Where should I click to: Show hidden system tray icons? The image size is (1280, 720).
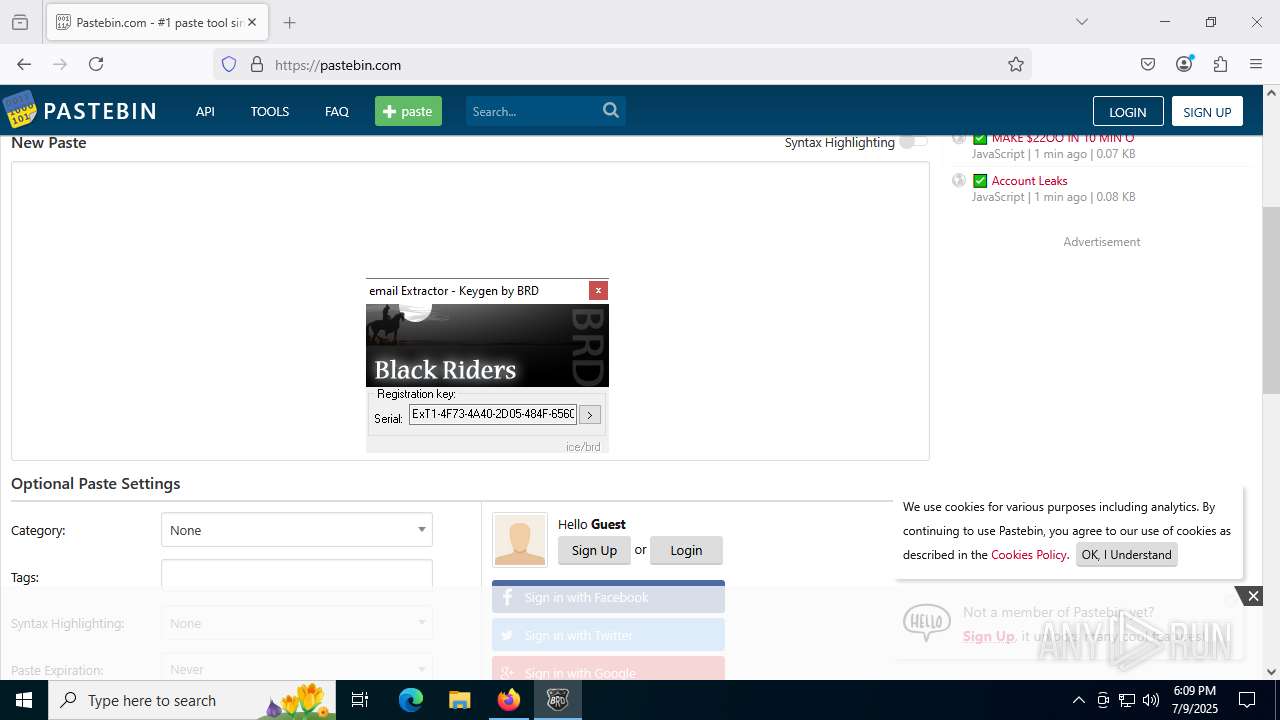(x=1078, y=700)
